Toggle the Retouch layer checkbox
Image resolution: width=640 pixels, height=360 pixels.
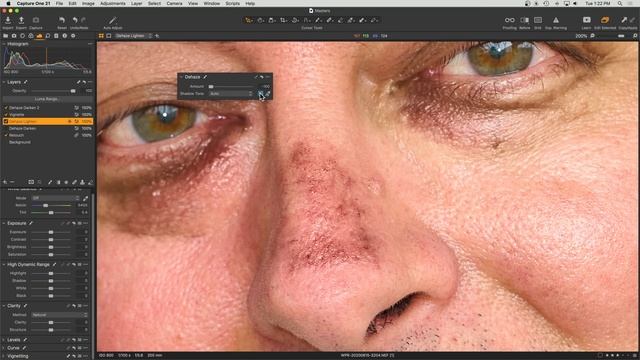pyautogui.click(x=6, y=135)
